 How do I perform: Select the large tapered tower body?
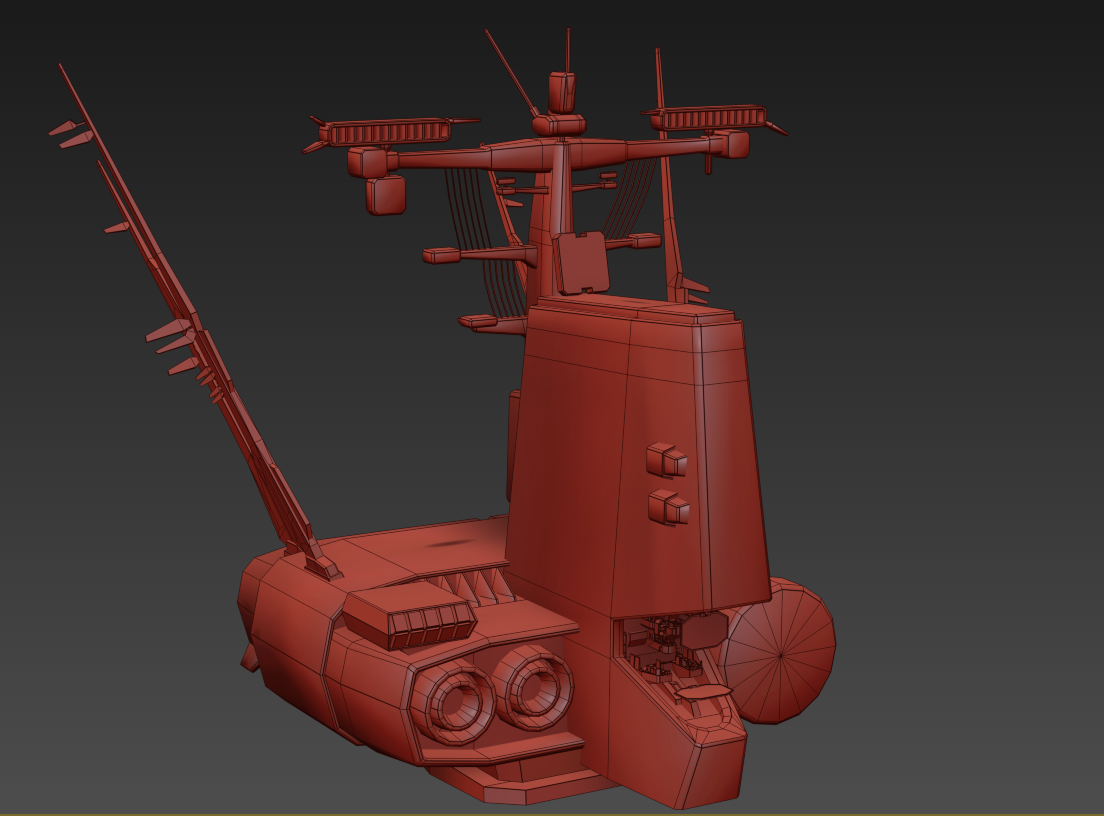[x=637, y=458]
